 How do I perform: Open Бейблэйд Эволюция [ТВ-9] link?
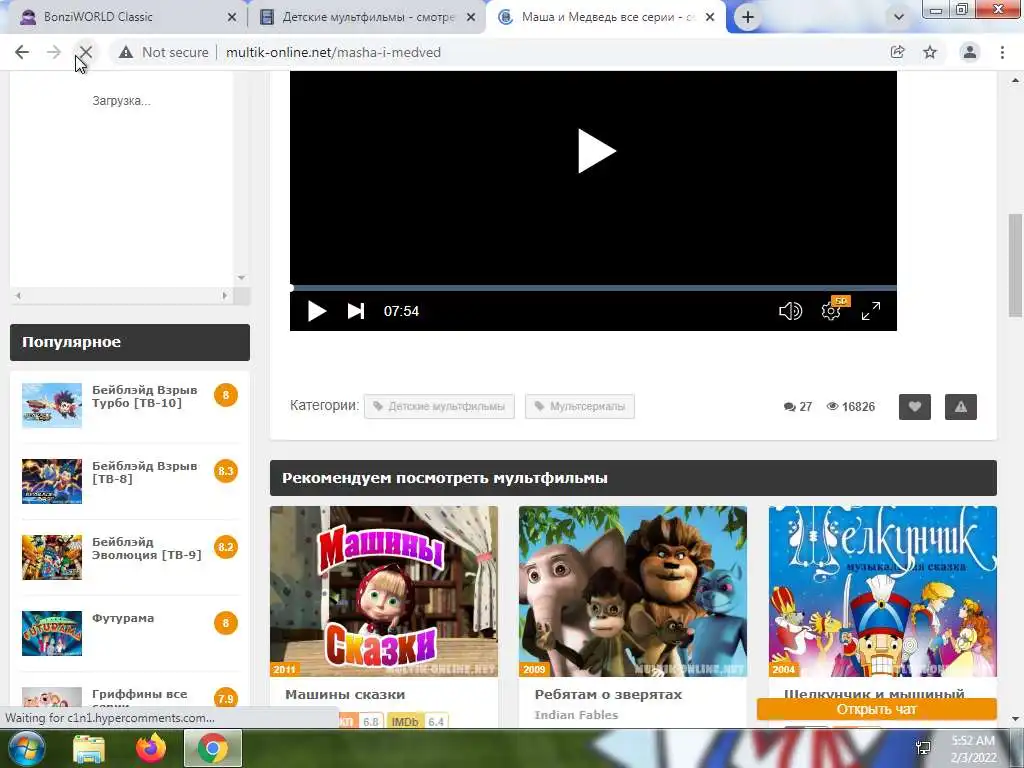(x=146, y=548)
